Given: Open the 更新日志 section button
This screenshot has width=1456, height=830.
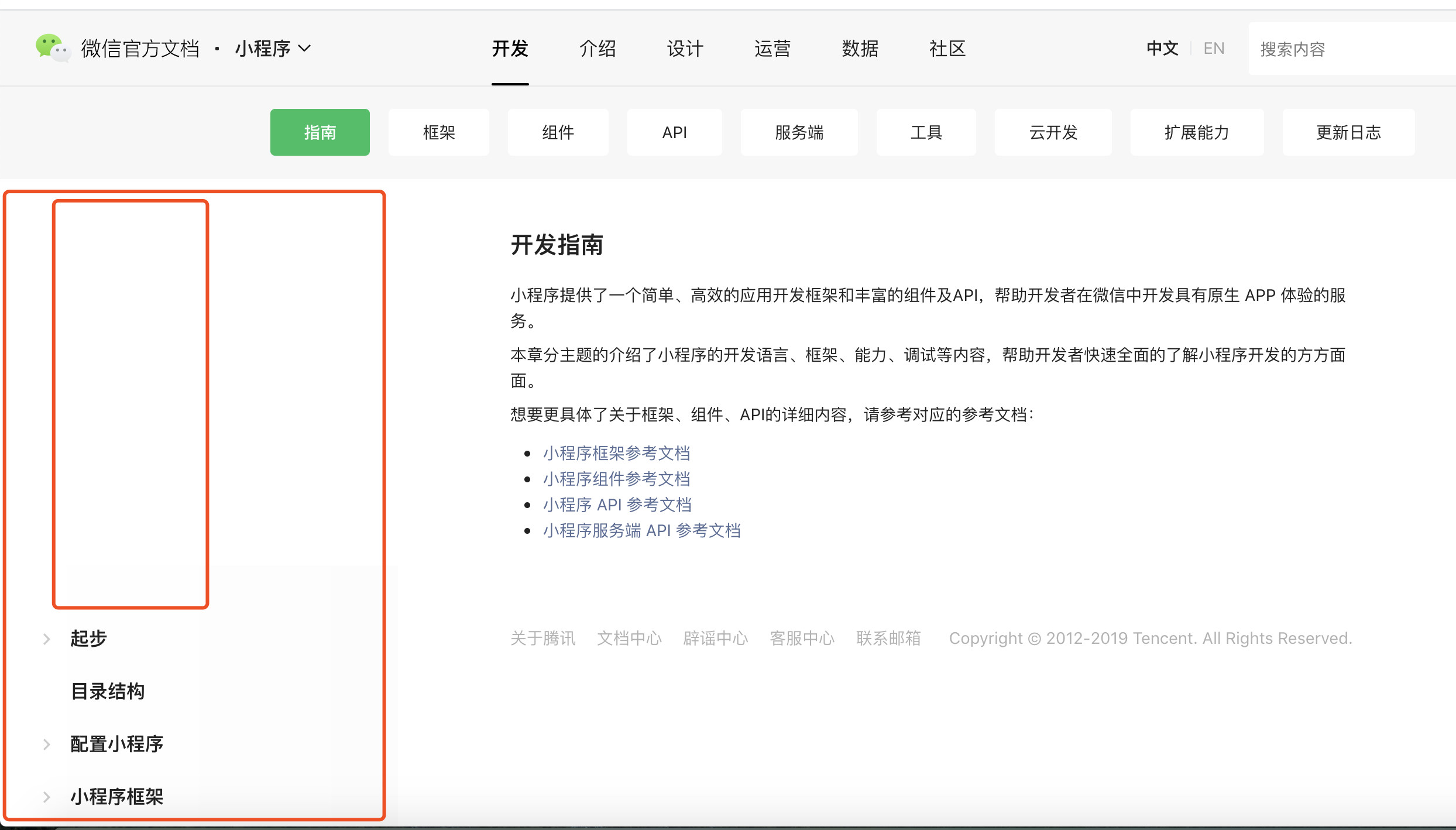Looking at the screenshot, I should [x=1348, y=132].
